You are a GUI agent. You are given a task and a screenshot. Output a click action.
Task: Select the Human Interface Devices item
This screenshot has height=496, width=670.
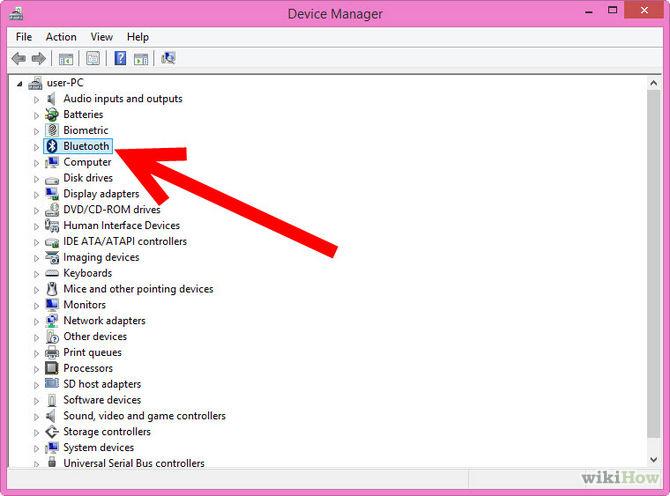point(121,225)
